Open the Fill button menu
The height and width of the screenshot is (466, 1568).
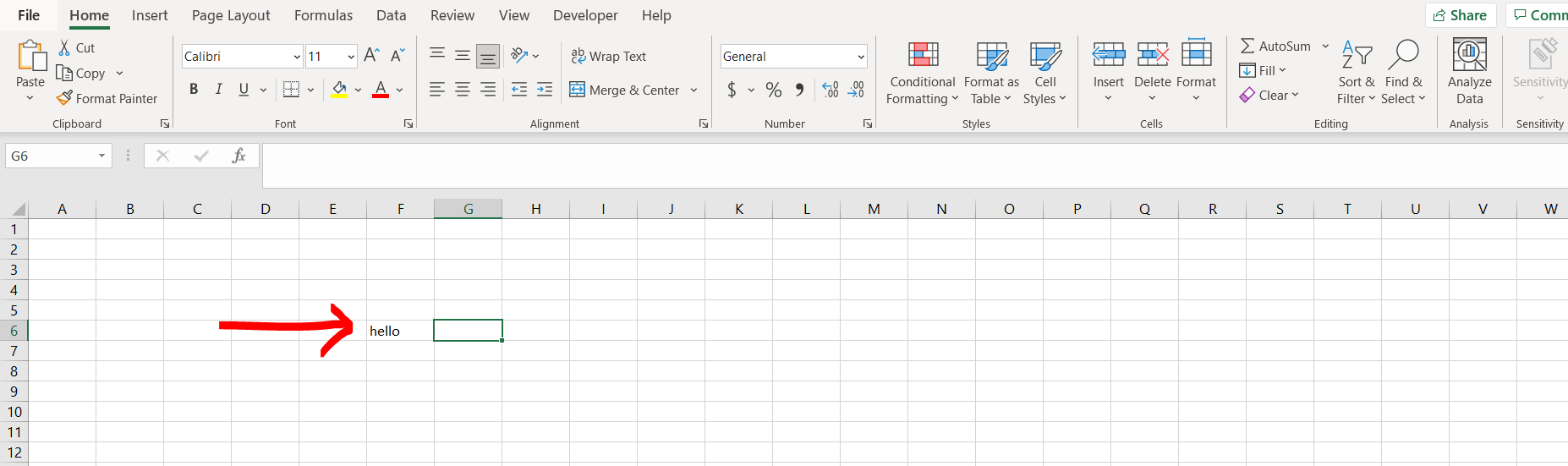[x=1263, y=70]
